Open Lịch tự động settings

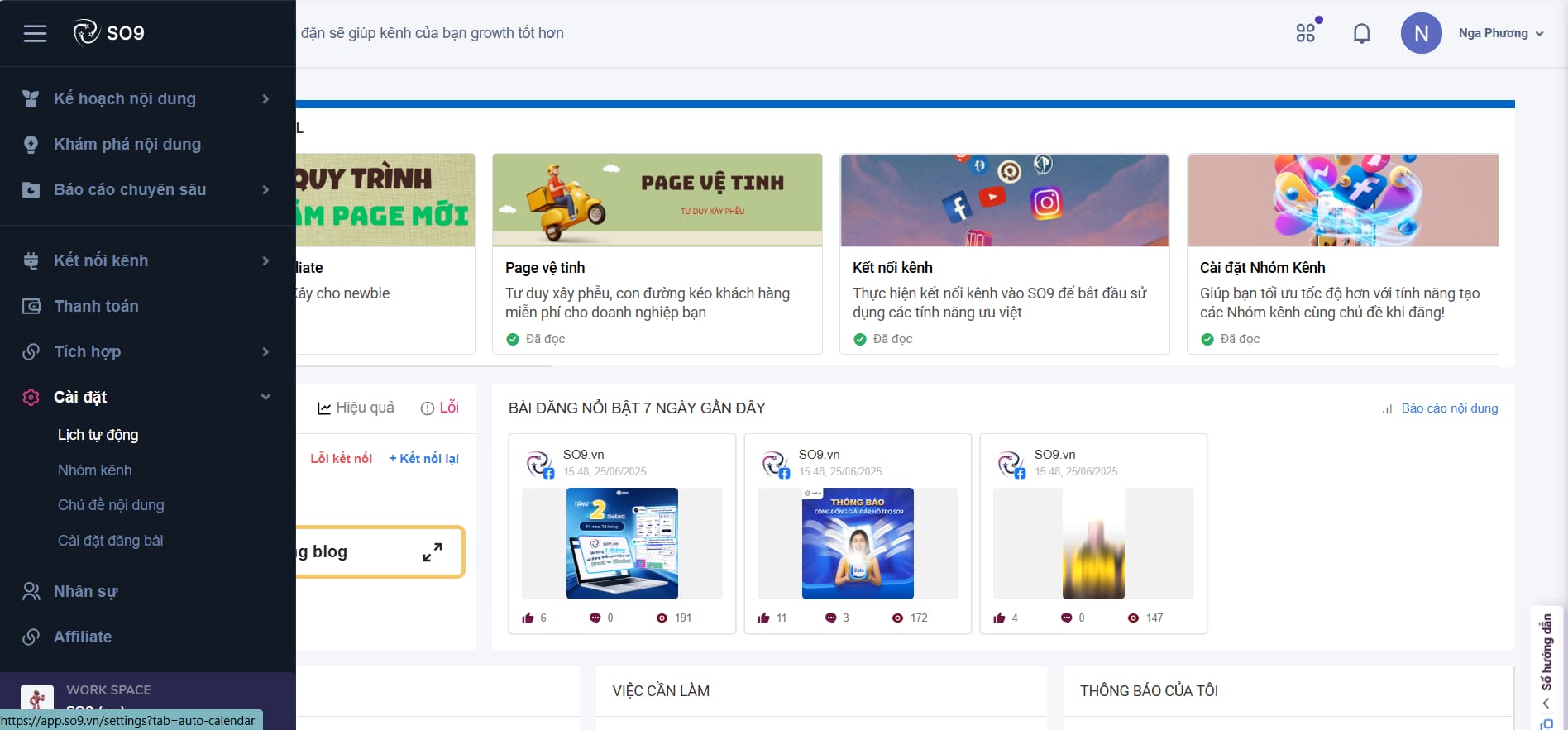98,435
